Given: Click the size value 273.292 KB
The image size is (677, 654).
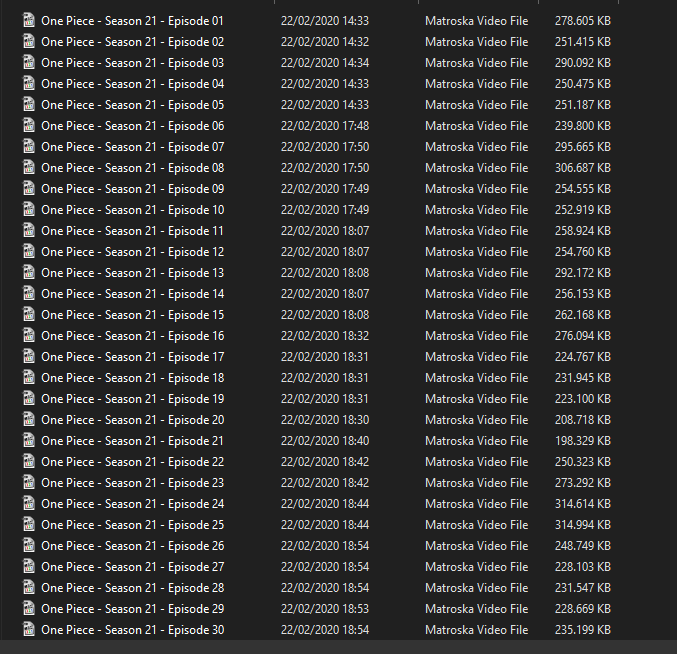Looking at the screenshot, I should click(x=582, y=483).
